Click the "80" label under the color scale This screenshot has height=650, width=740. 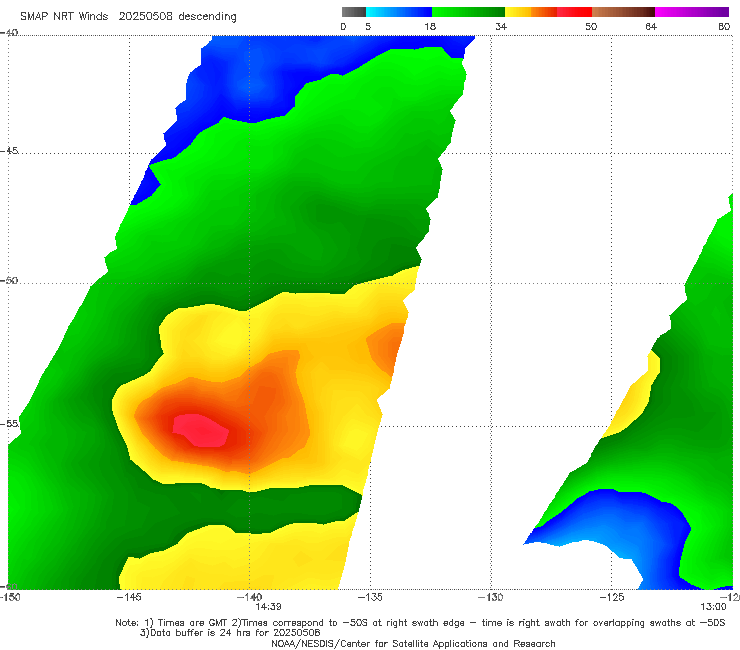point(724,27)
